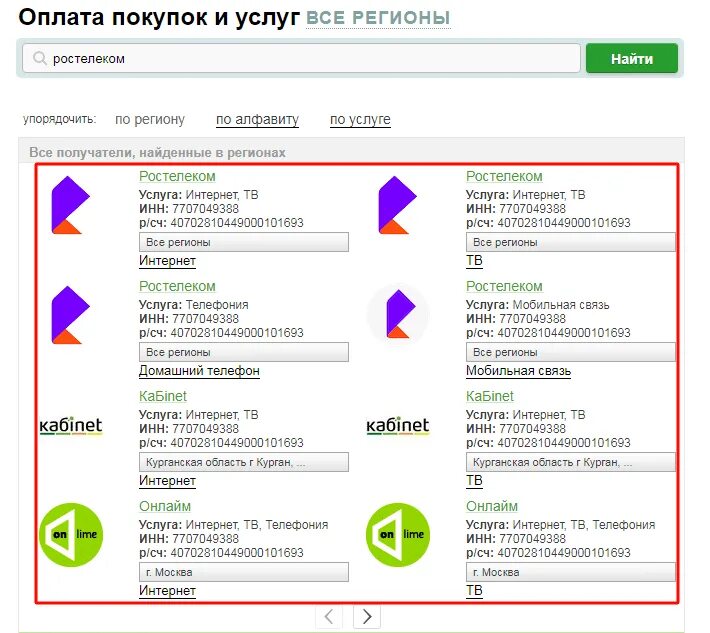Open Ростелеком title above ТВ link
This screenshot has height=633, width=710.
[504, 176]
